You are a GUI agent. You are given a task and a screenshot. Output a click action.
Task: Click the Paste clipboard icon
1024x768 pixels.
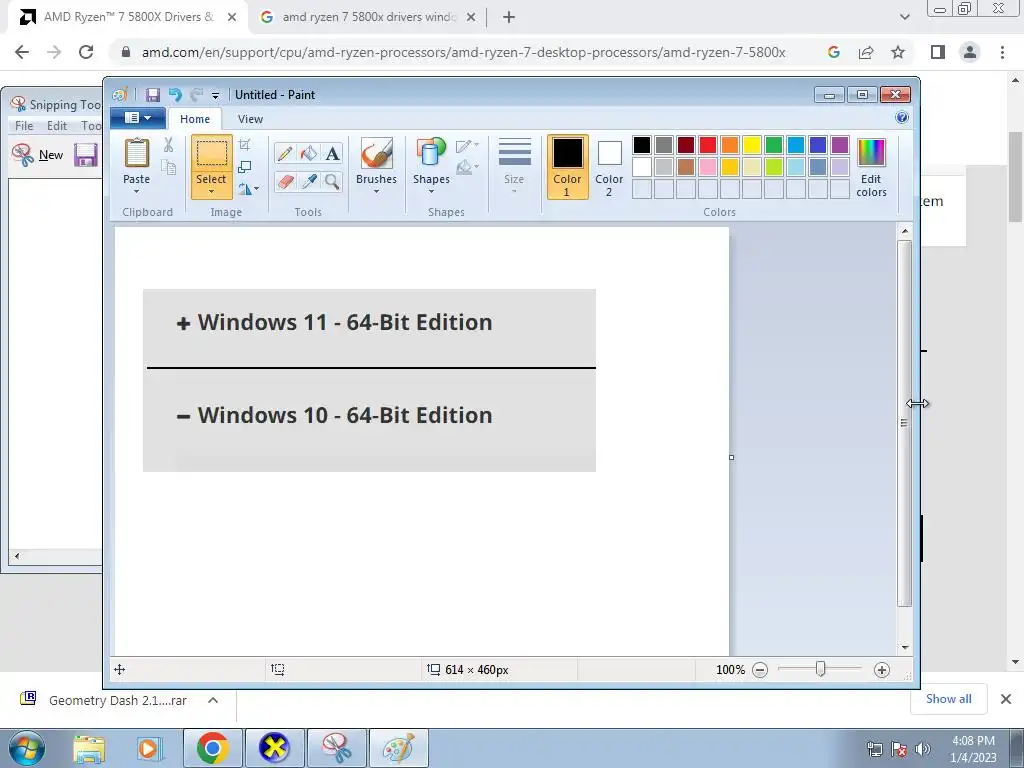(136, 154)
